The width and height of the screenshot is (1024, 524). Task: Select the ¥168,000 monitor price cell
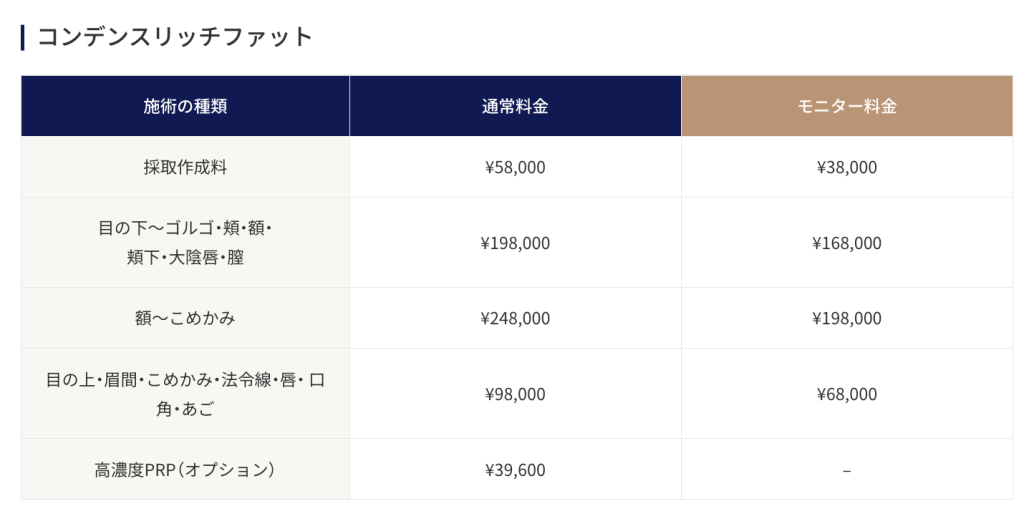tap(847, 243)
